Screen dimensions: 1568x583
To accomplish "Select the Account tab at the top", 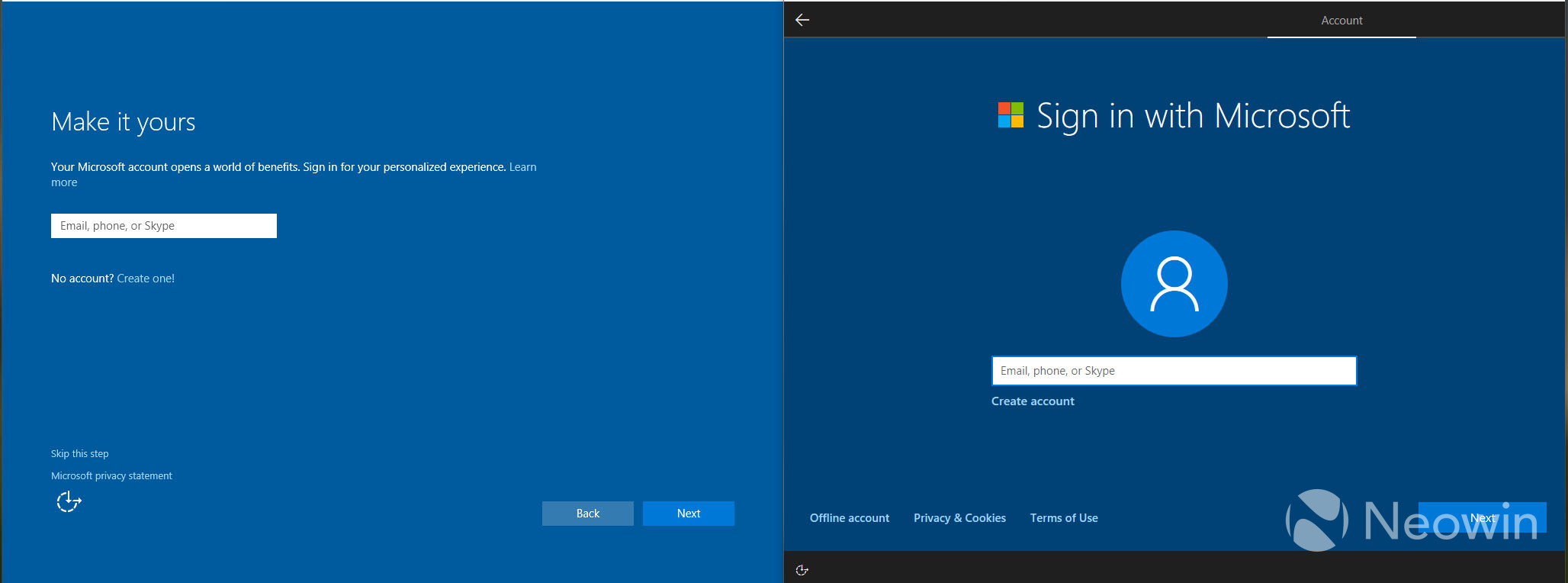I will pos(1341,21).
